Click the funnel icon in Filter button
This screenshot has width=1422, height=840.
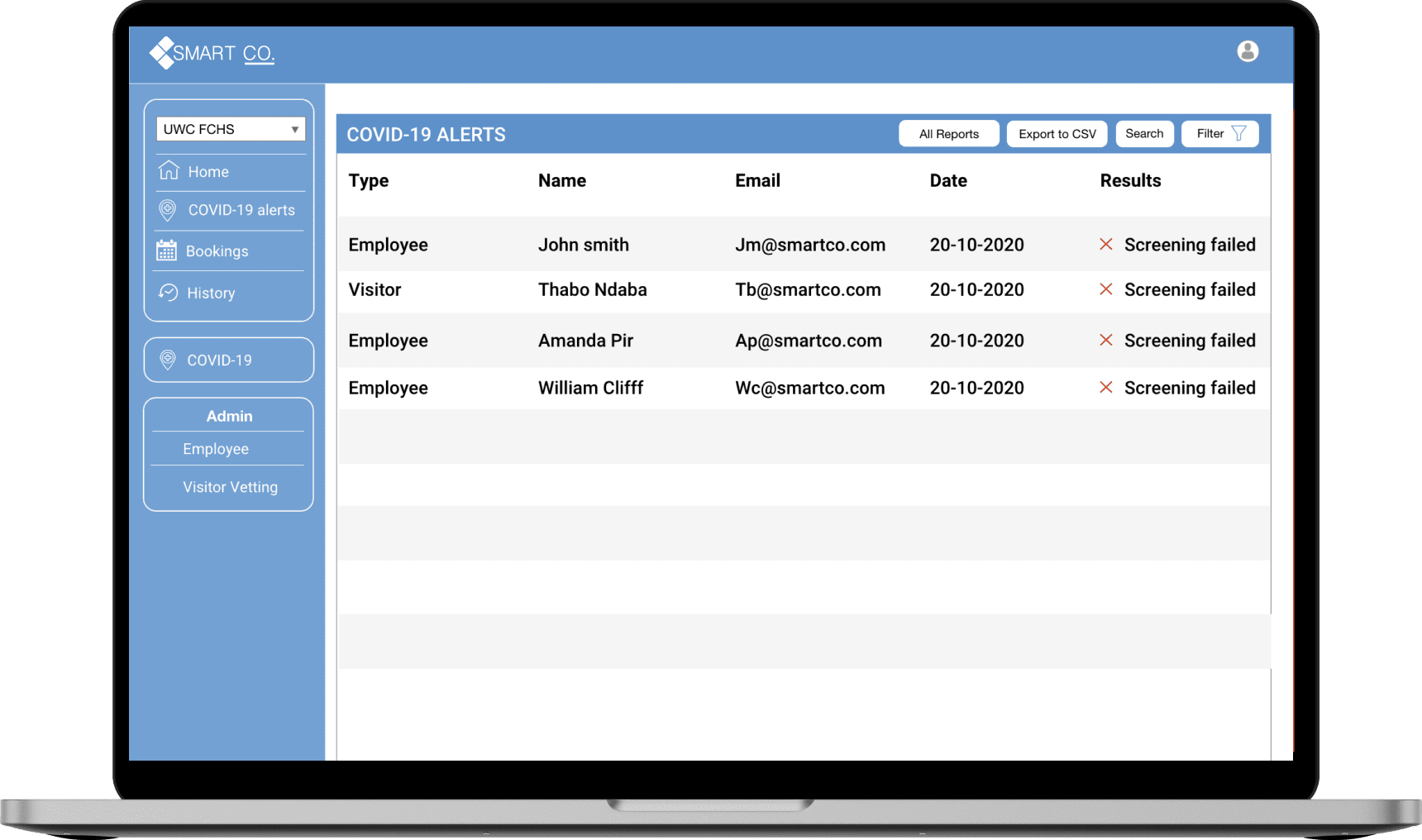(1238, 133)
